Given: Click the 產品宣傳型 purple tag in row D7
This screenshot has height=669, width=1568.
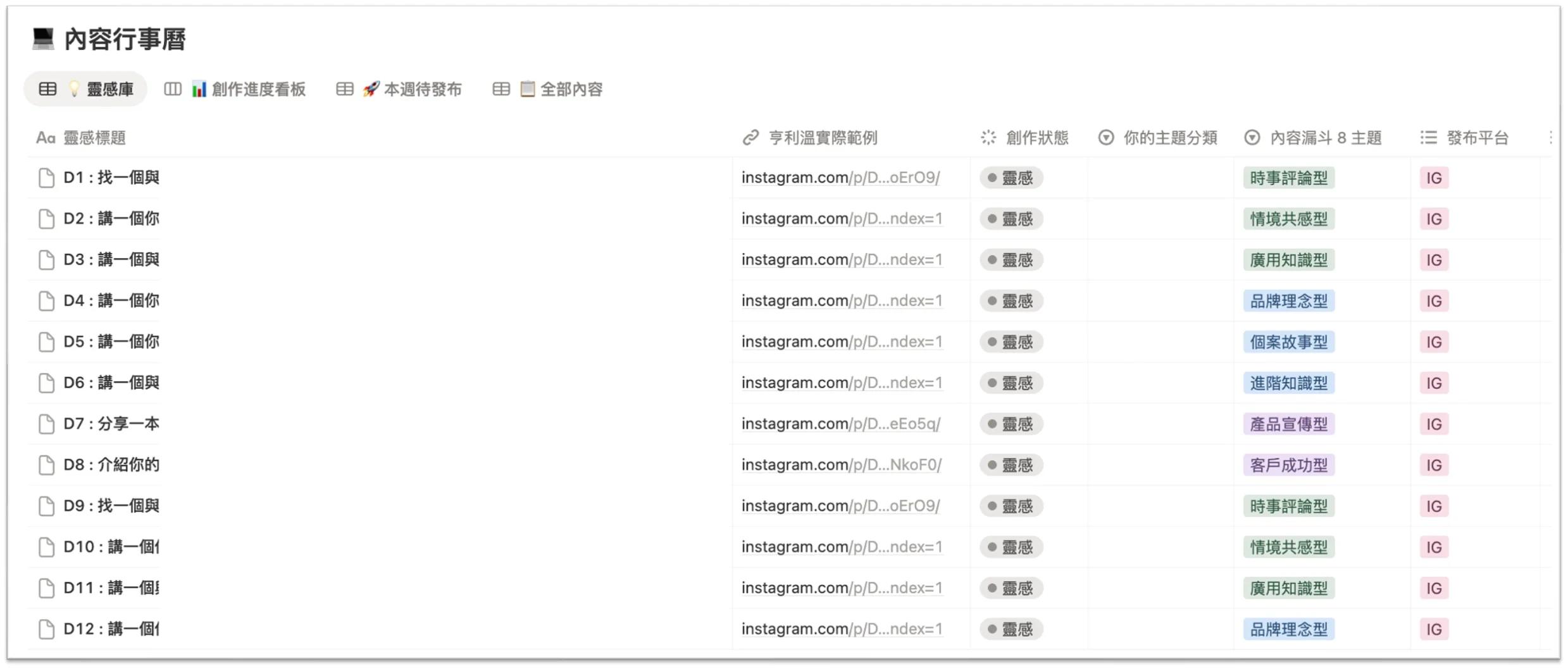Looking at the screenshot, I should [1288, 424].
